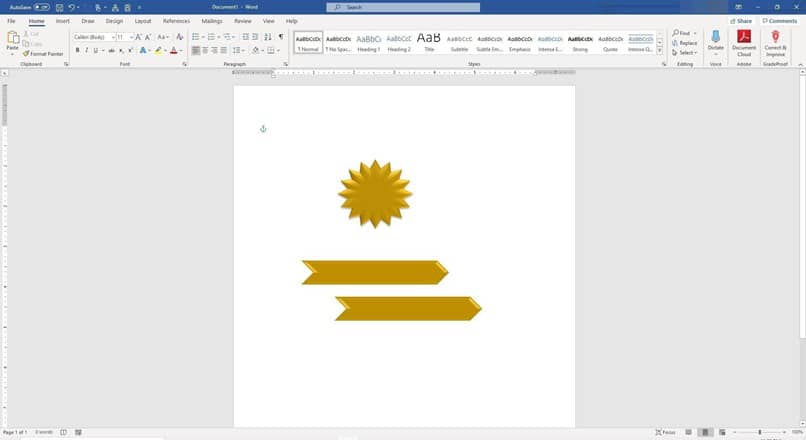Viewport: 806px width, 440px height.
Task: Open the Comments pane
Action: [x=779, y=21]
